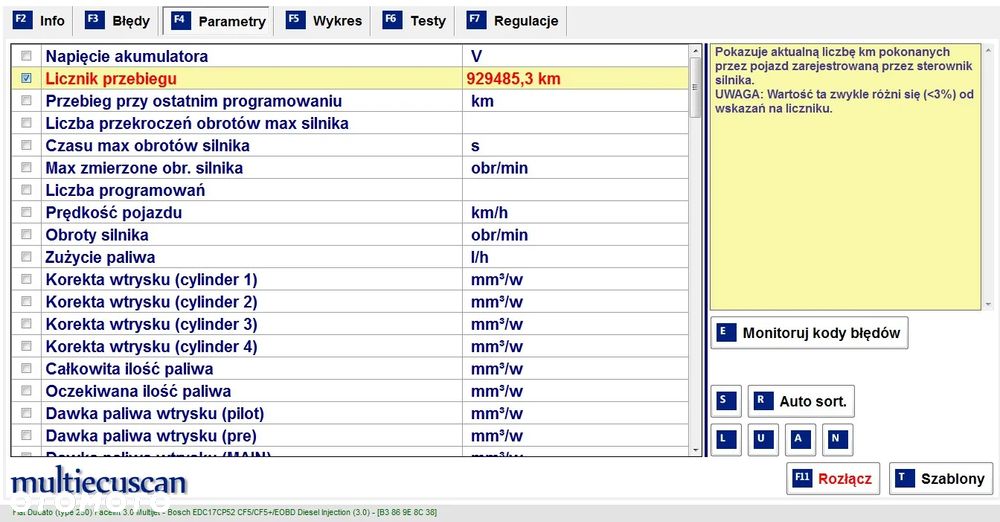The height and width of the screenshot is (522, 1000).
Task: Click the N icon button
Action: tap(836, 439)
